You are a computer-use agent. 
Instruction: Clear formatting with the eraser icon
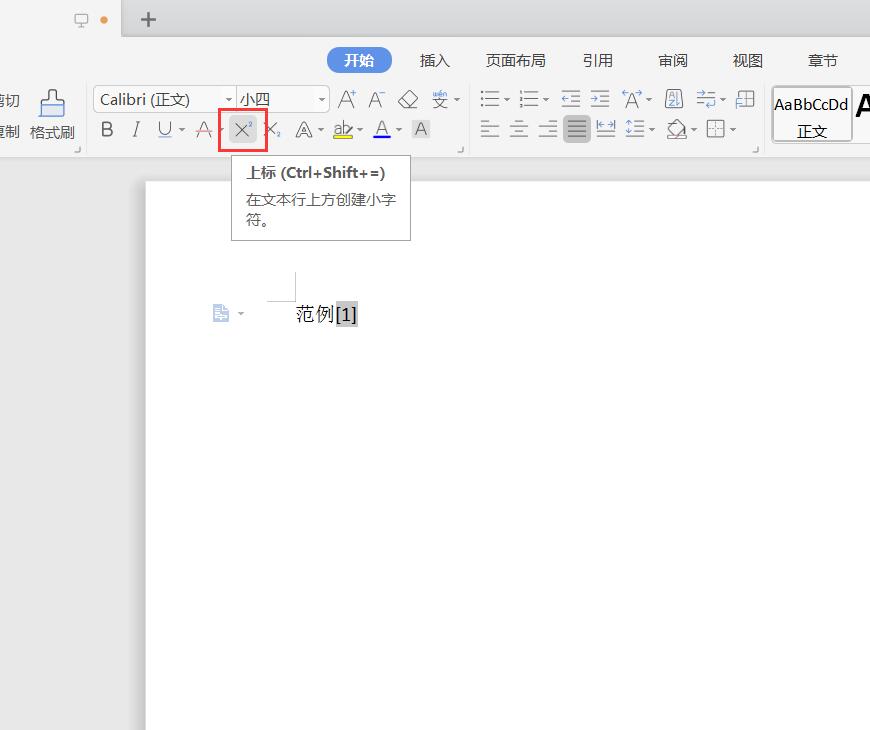408,99
